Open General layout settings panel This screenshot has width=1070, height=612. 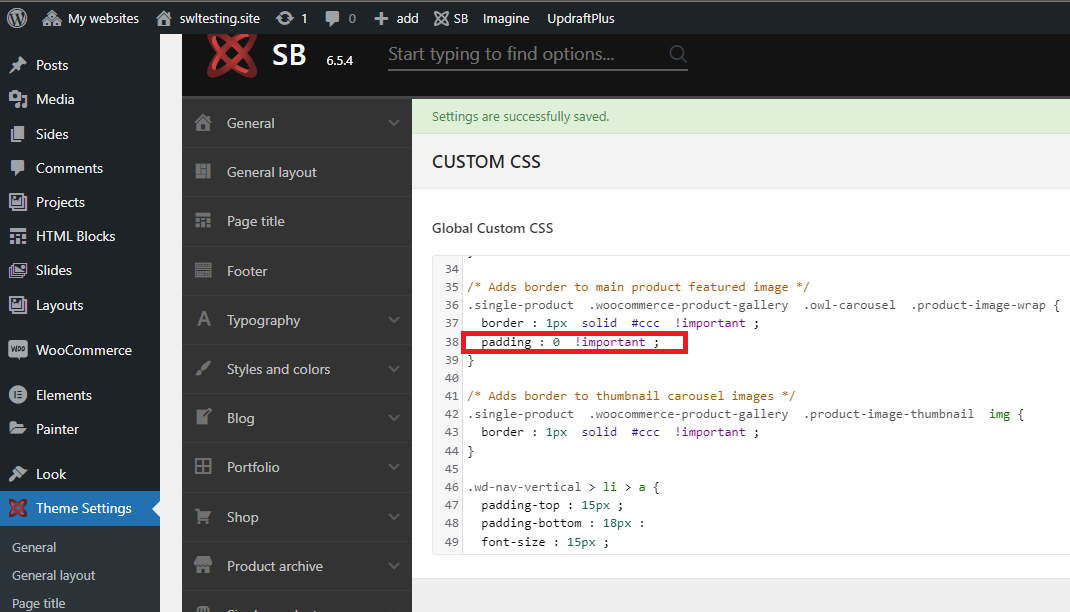(297, 173)
